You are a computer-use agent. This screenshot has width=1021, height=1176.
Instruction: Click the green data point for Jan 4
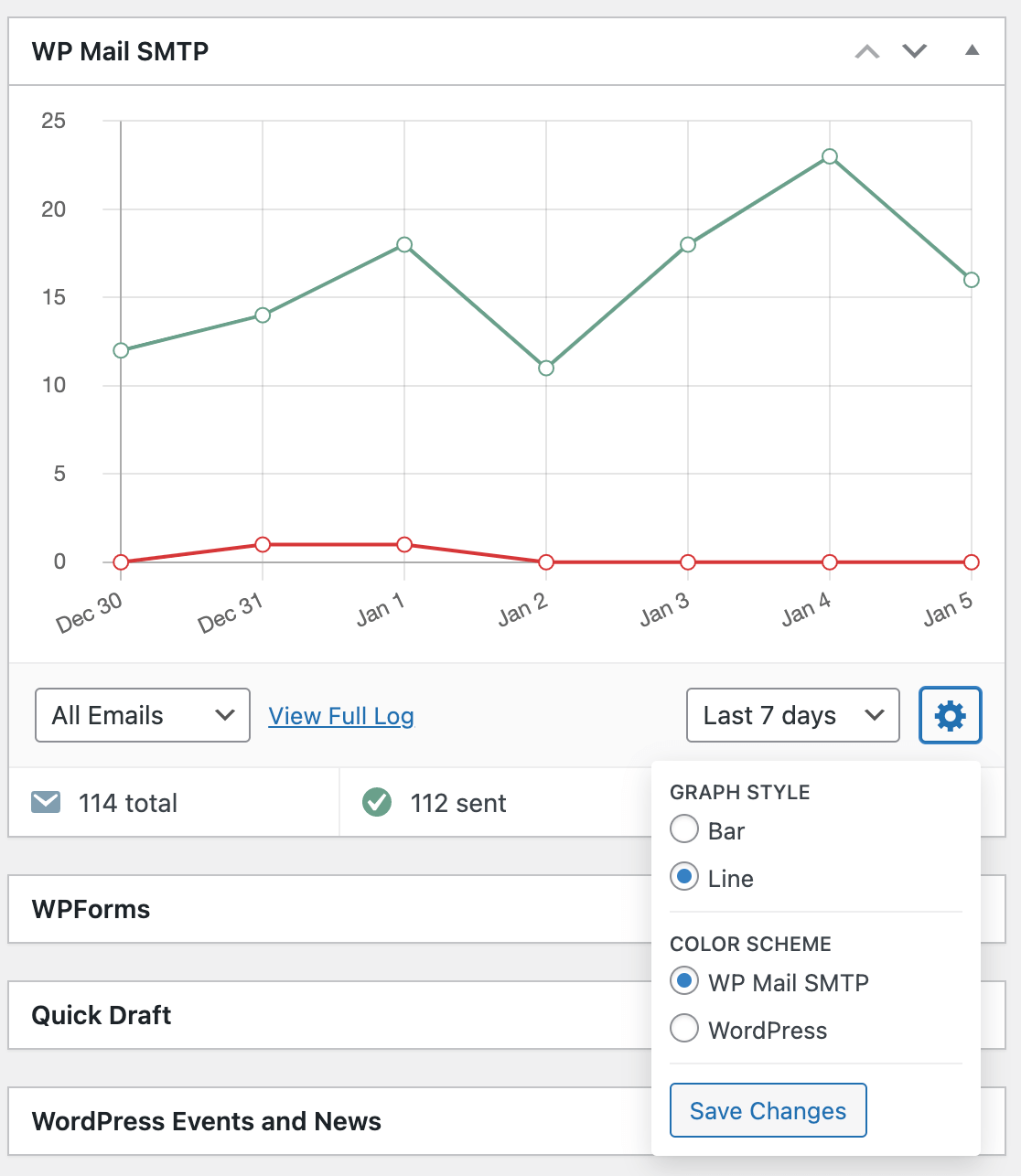pyautogui.click(x=830, y=156)
